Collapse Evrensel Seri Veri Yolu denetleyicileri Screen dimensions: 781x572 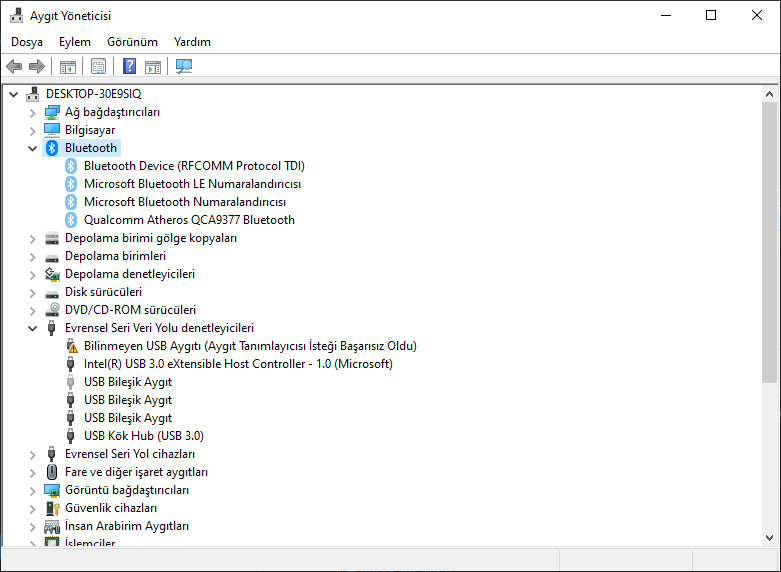coord(33,328)
